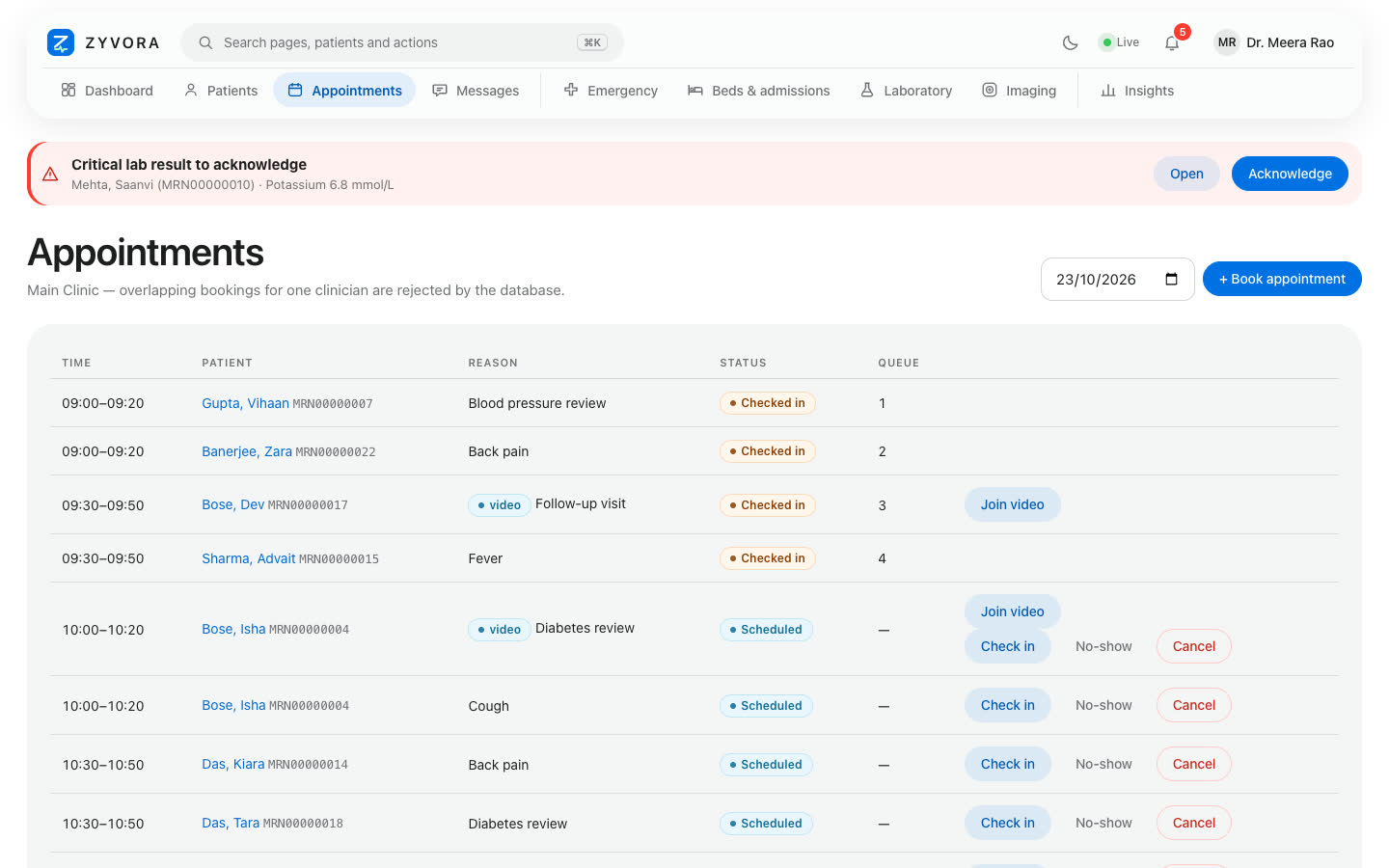Click the date field showing 23/10/2026
Image resolution: width=1389 pixels, height=868 pixels.
coord(1118,280)
